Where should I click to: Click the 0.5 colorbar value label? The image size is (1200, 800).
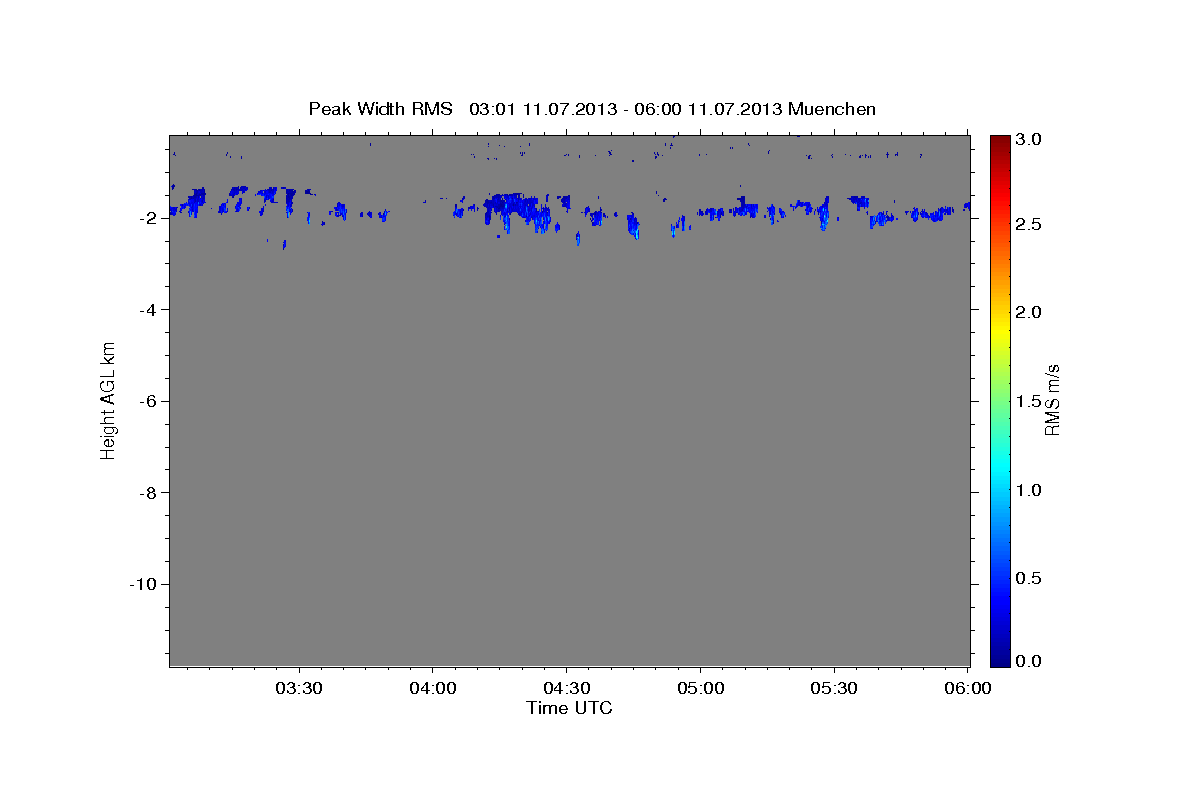pos(1030,578)
